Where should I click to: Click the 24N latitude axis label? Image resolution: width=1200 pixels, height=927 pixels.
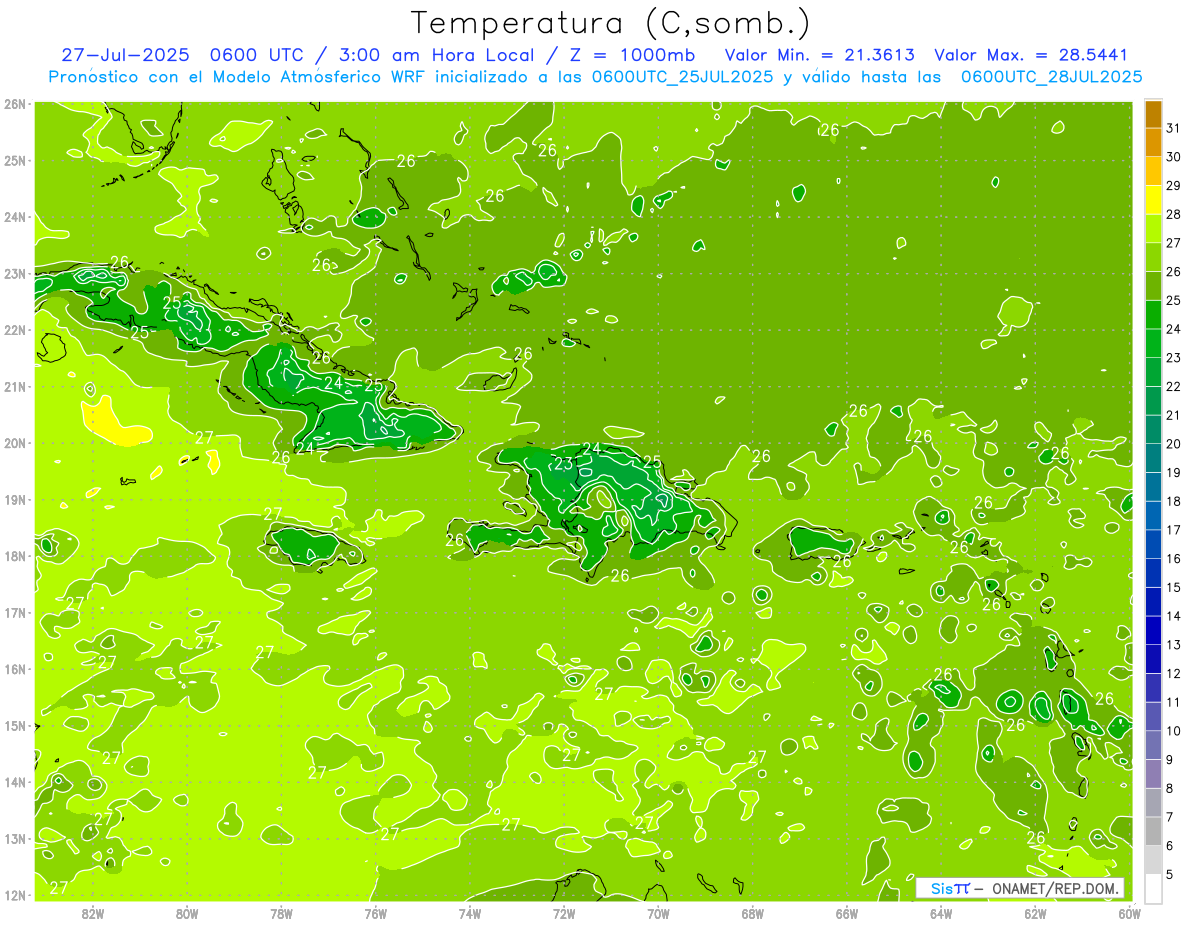click(15, 217)
